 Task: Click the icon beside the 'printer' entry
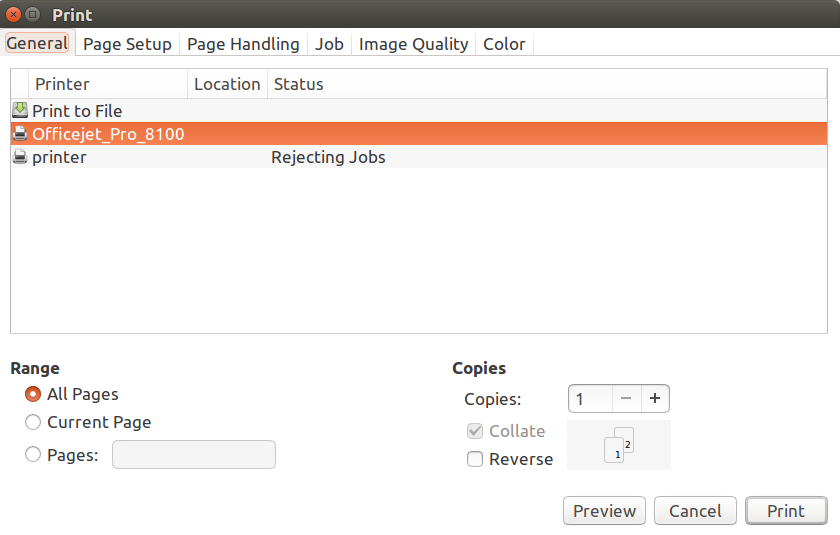(20, 157)
